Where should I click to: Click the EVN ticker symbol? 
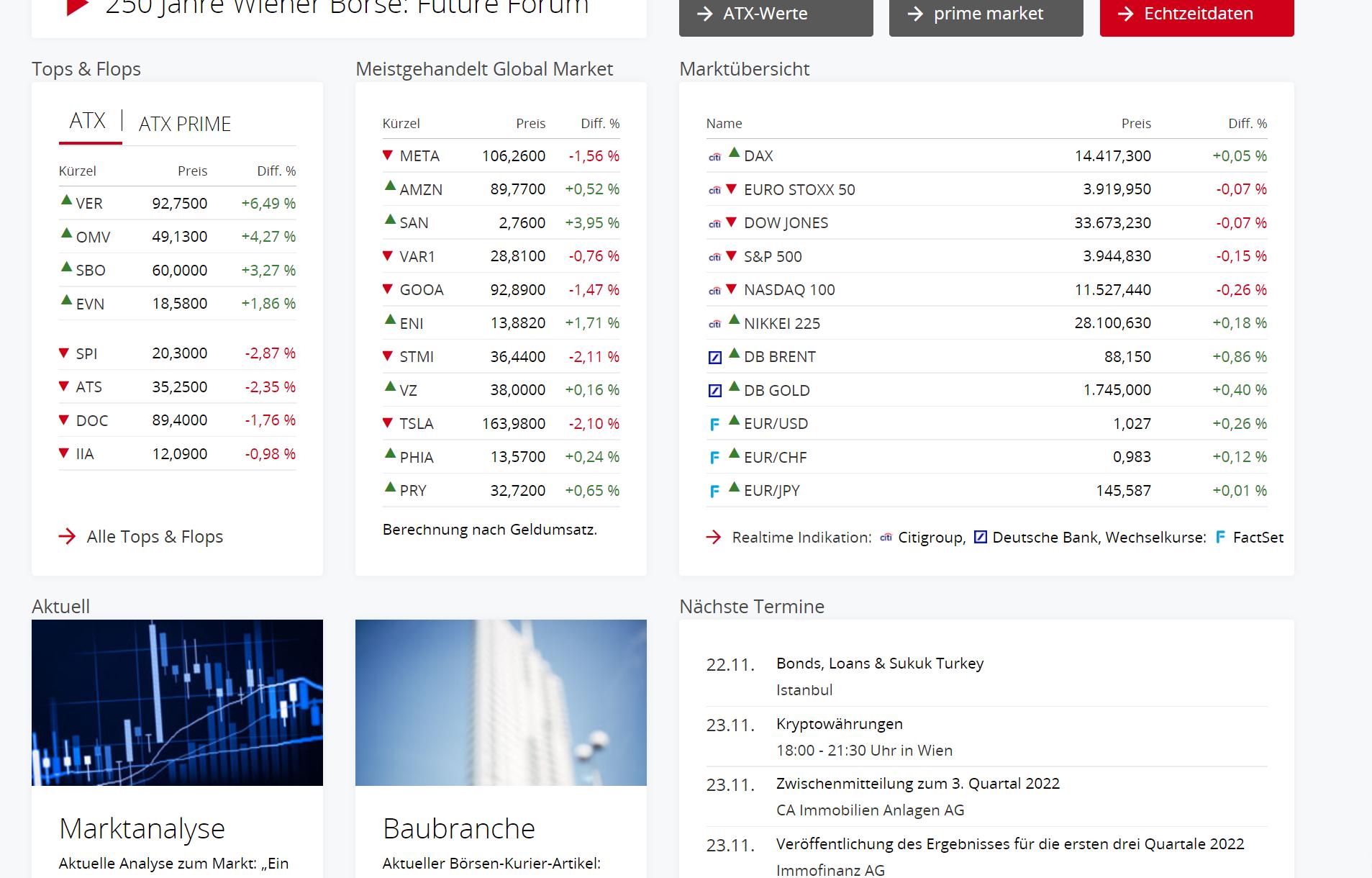coord(90,304)
